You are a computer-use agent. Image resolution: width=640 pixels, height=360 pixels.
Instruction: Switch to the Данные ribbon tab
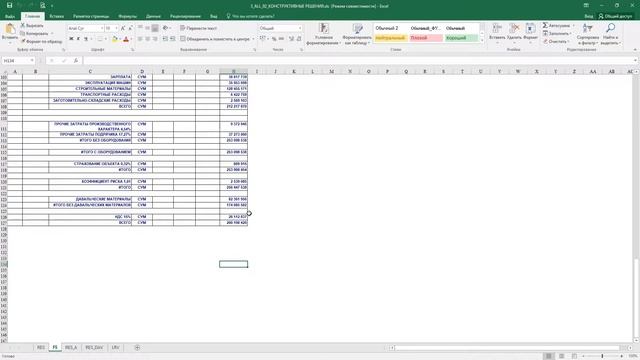pyautogui.click(x=153, y=16)
